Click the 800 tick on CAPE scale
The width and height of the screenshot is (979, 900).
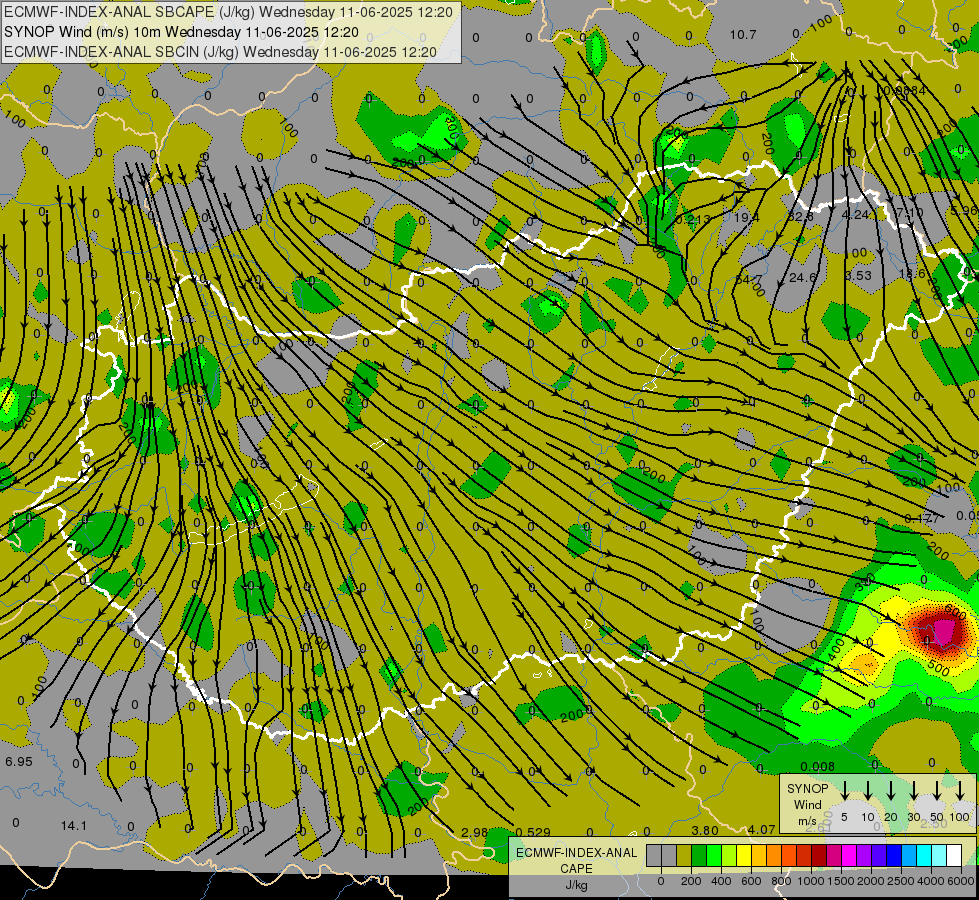[x=781, y=881]
